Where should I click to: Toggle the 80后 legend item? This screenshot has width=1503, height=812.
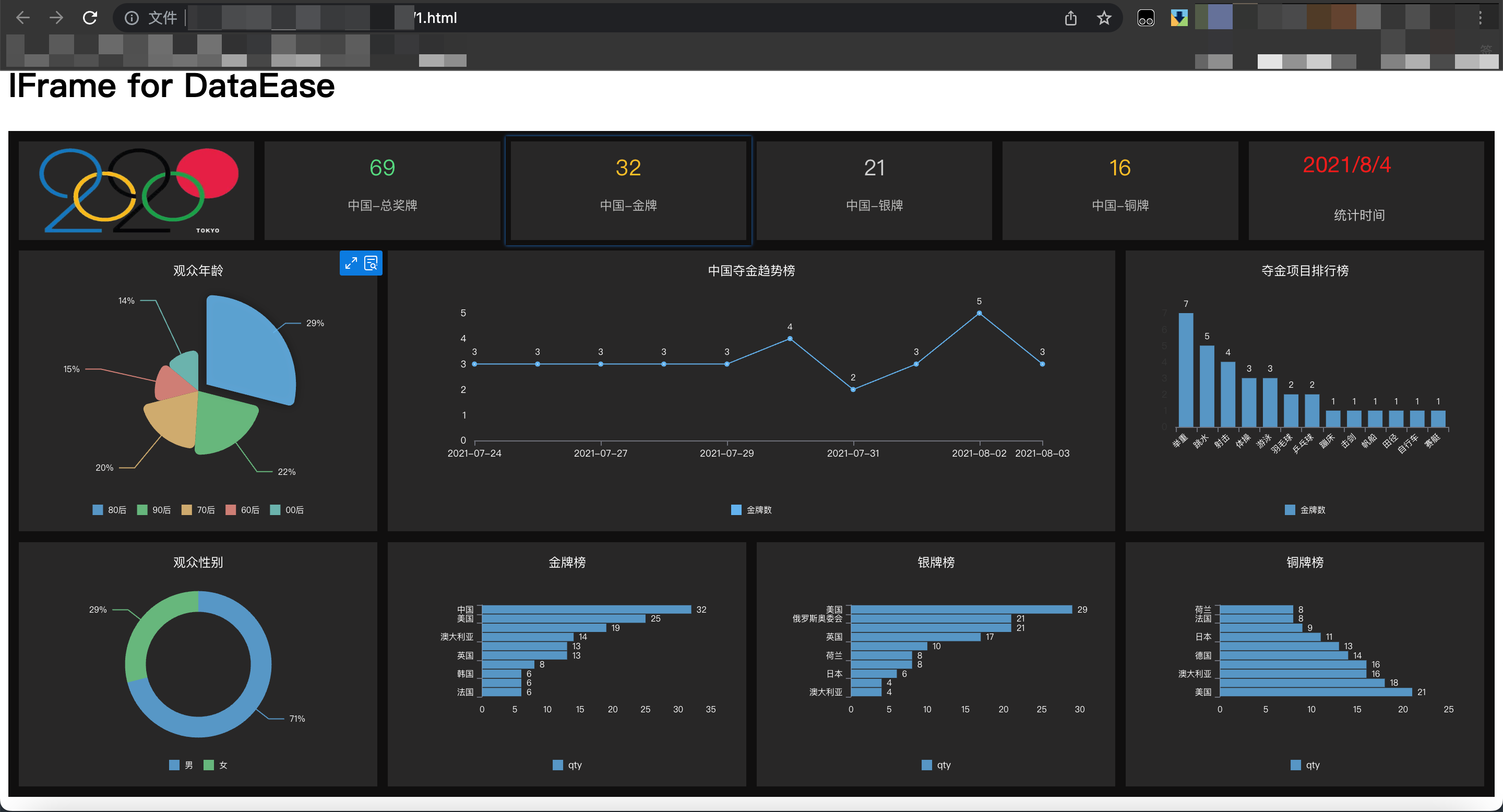pos(109,510)
